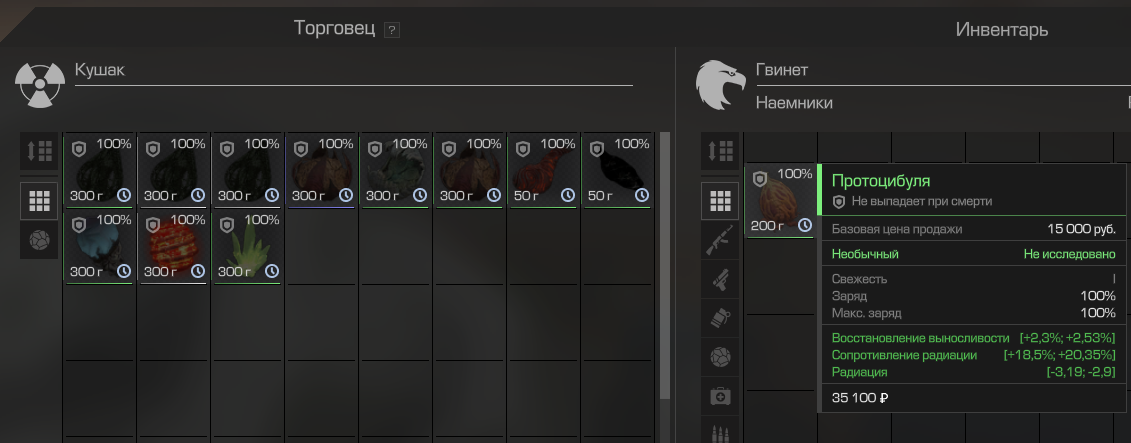Viewport: 1131px width, 443px height.
Task: Click the trader list vertical scrollbar
Action: (665, 266)
